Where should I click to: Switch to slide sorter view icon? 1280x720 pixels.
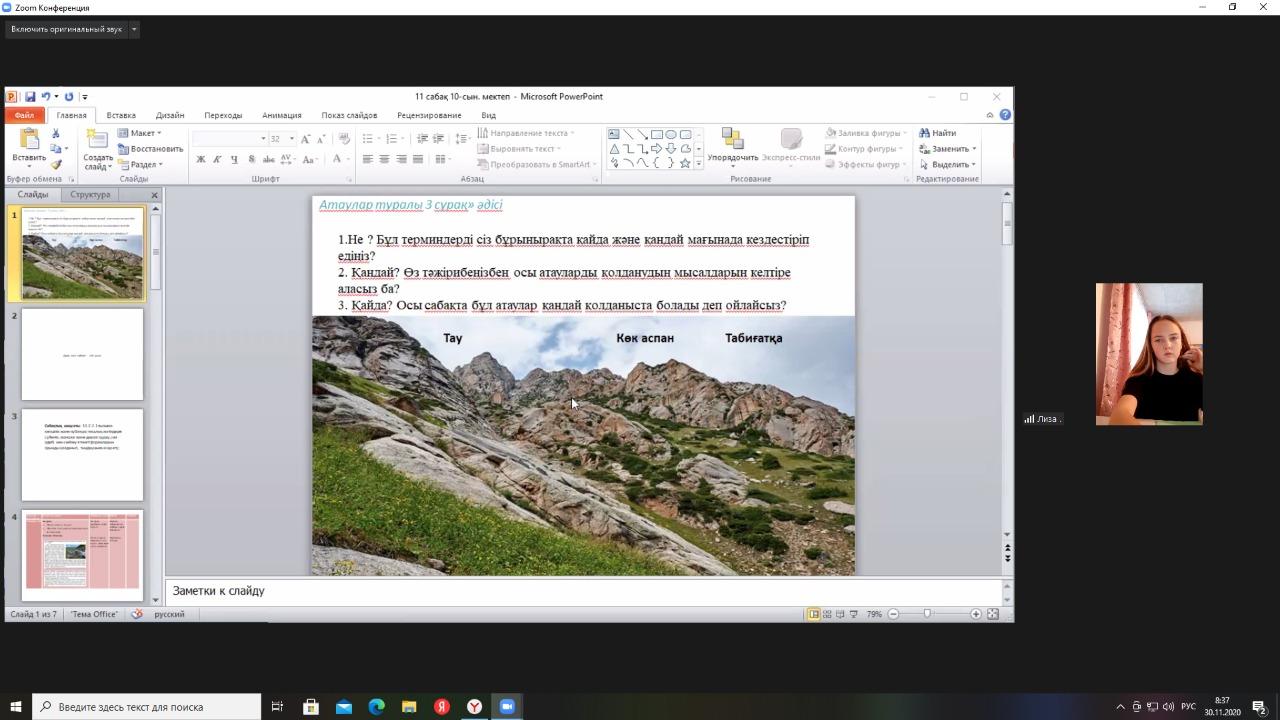coord(827,614)
